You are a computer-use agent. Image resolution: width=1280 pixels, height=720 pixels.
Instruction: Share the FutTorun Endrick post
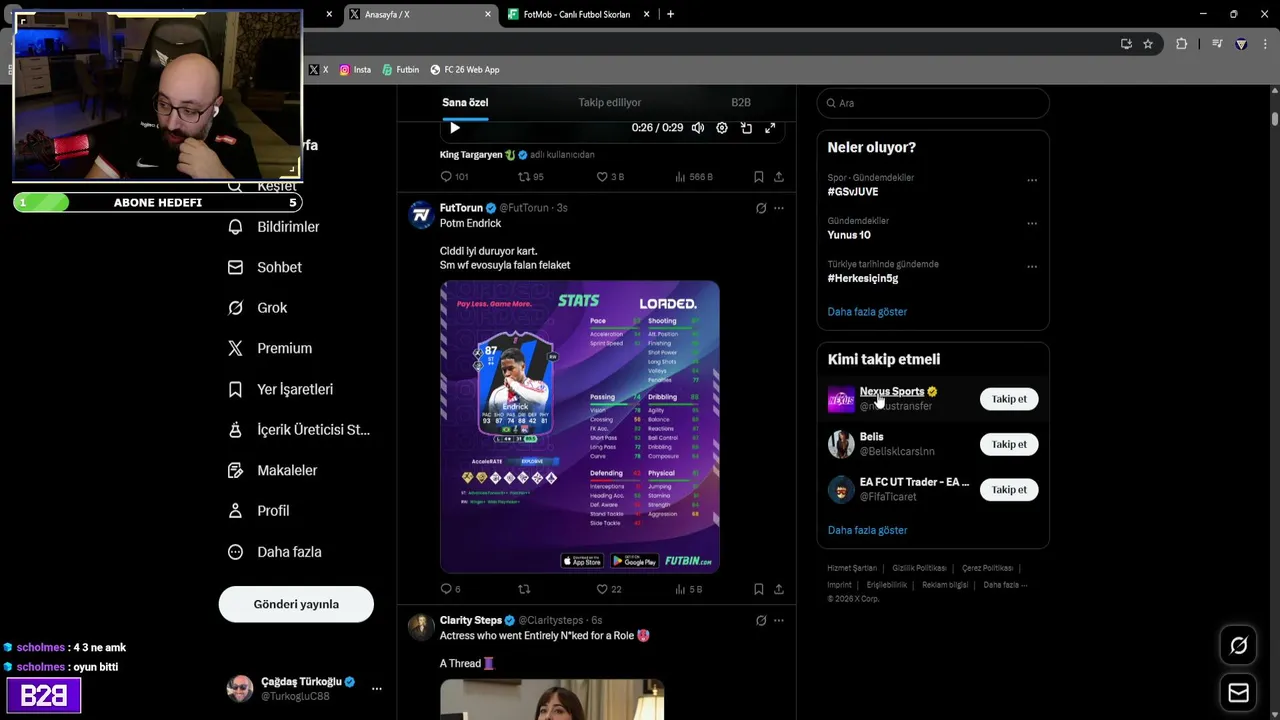pos(779,589)
